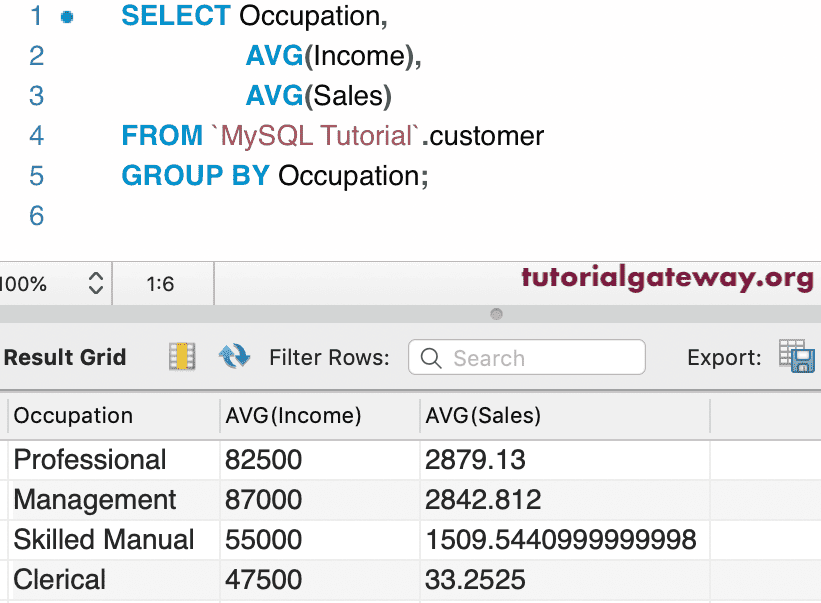This screenshot has width=821, height=603.
Task: Click the panel splitter handle between editor and results
Action: click(x=495, y=315)
